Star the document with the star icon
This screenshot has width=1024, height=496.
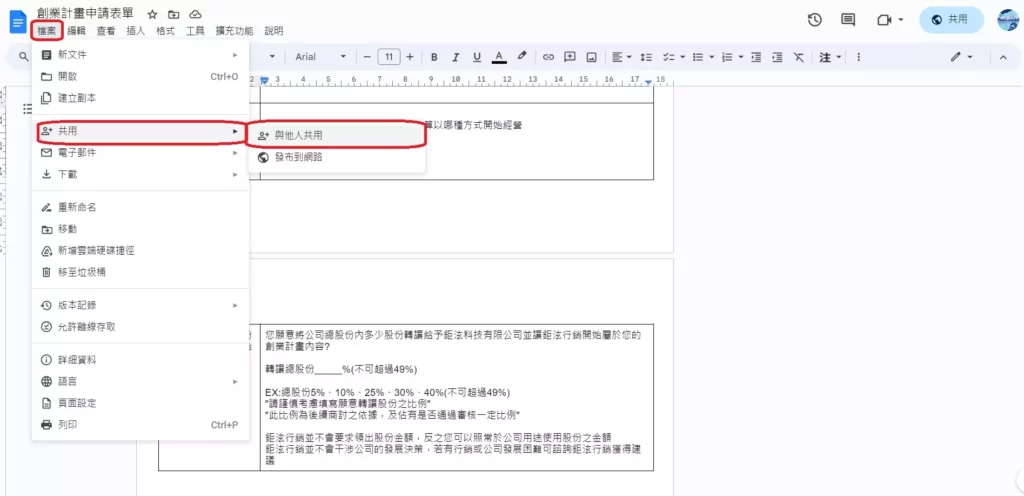coord(152,14)
